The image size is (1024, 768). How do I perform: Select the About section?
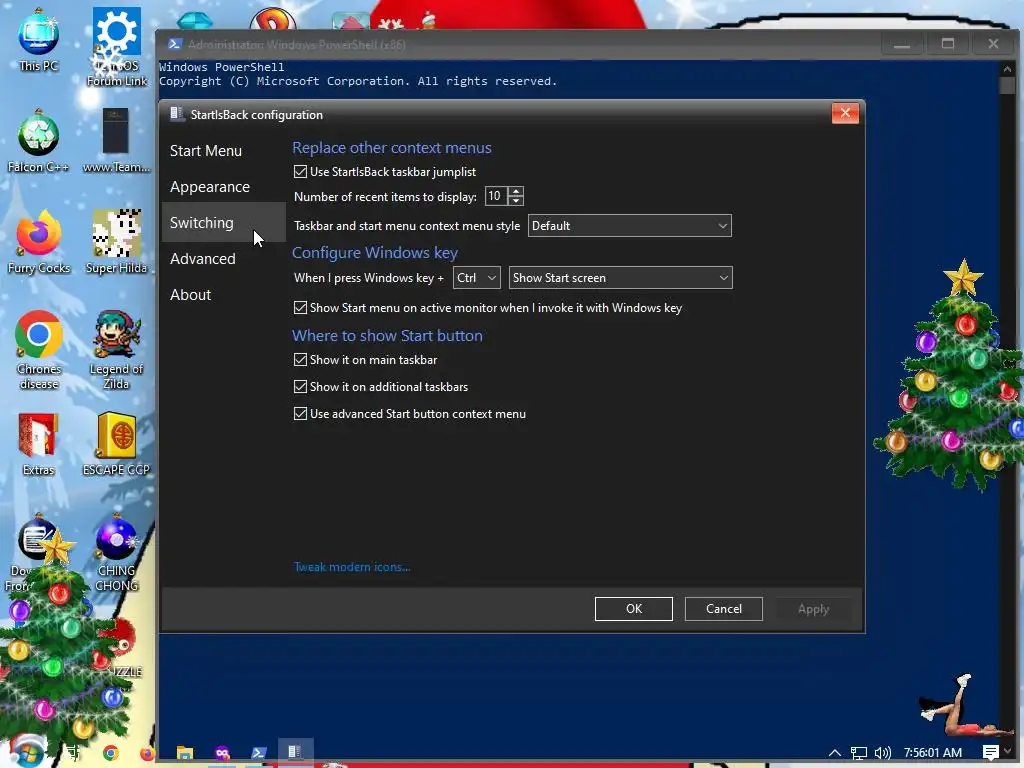click(x=191, y=295)
